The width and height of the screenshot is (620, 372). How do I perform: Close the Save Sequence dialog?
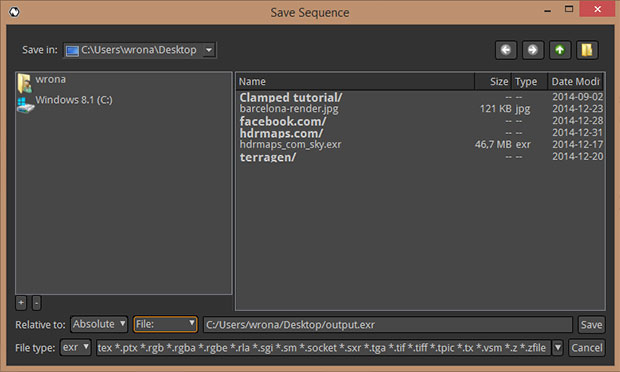click(x=597, y=9)
